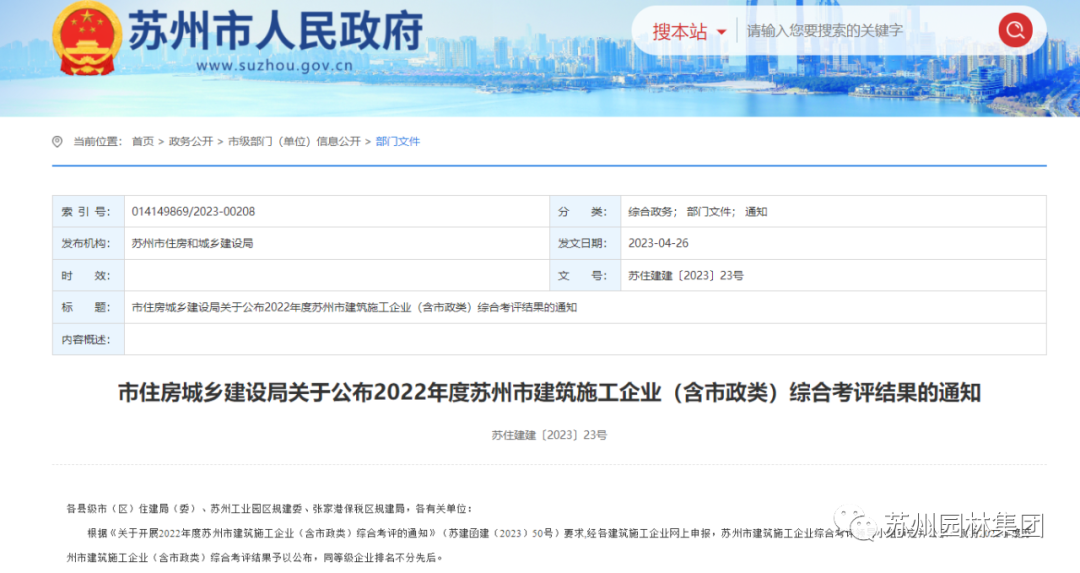Go to 首页 in the breadcrumb

click(143, 142)
